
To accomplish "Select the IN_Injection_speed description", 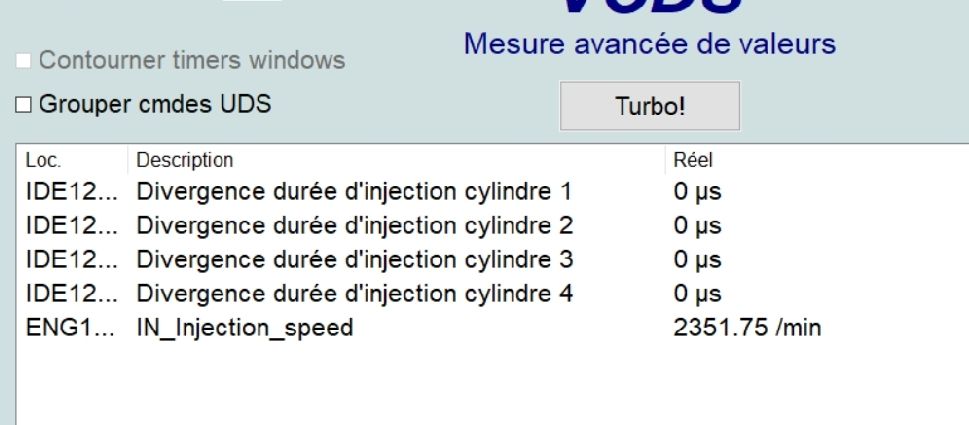I will (x=244, y=326).
